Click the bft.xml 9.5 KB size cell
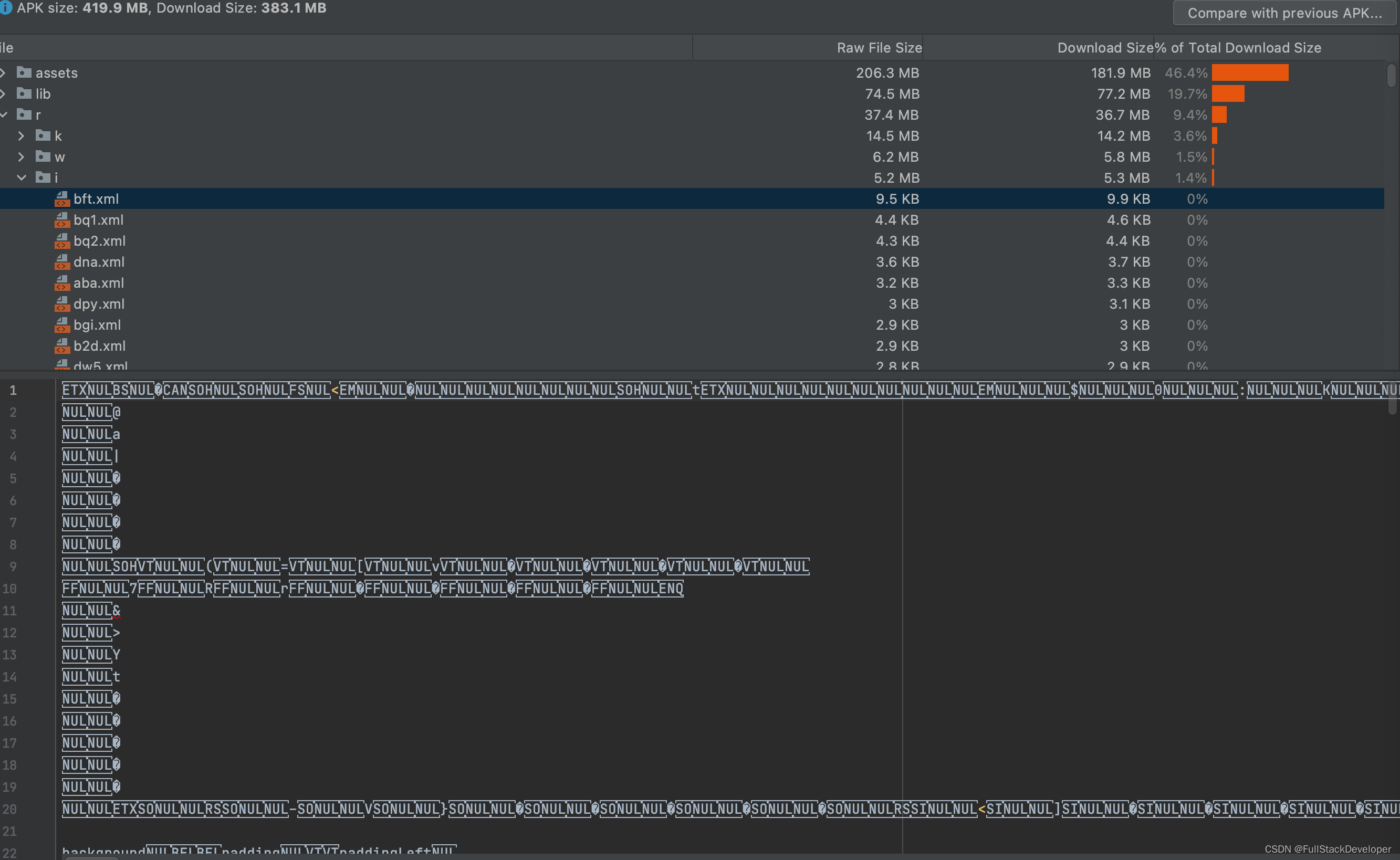The width and height of the screenshot is (1400, 860). [897, 199]
